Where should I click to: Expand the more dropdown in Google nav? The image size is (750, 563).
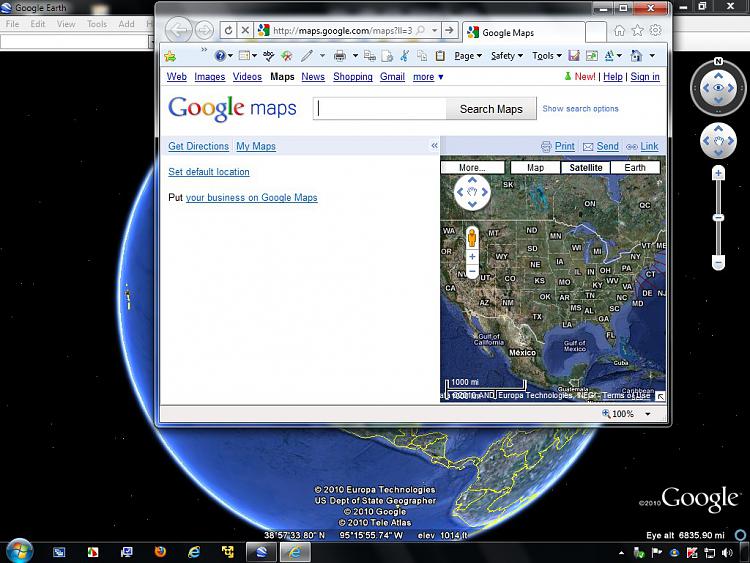(x=428, y=77)
